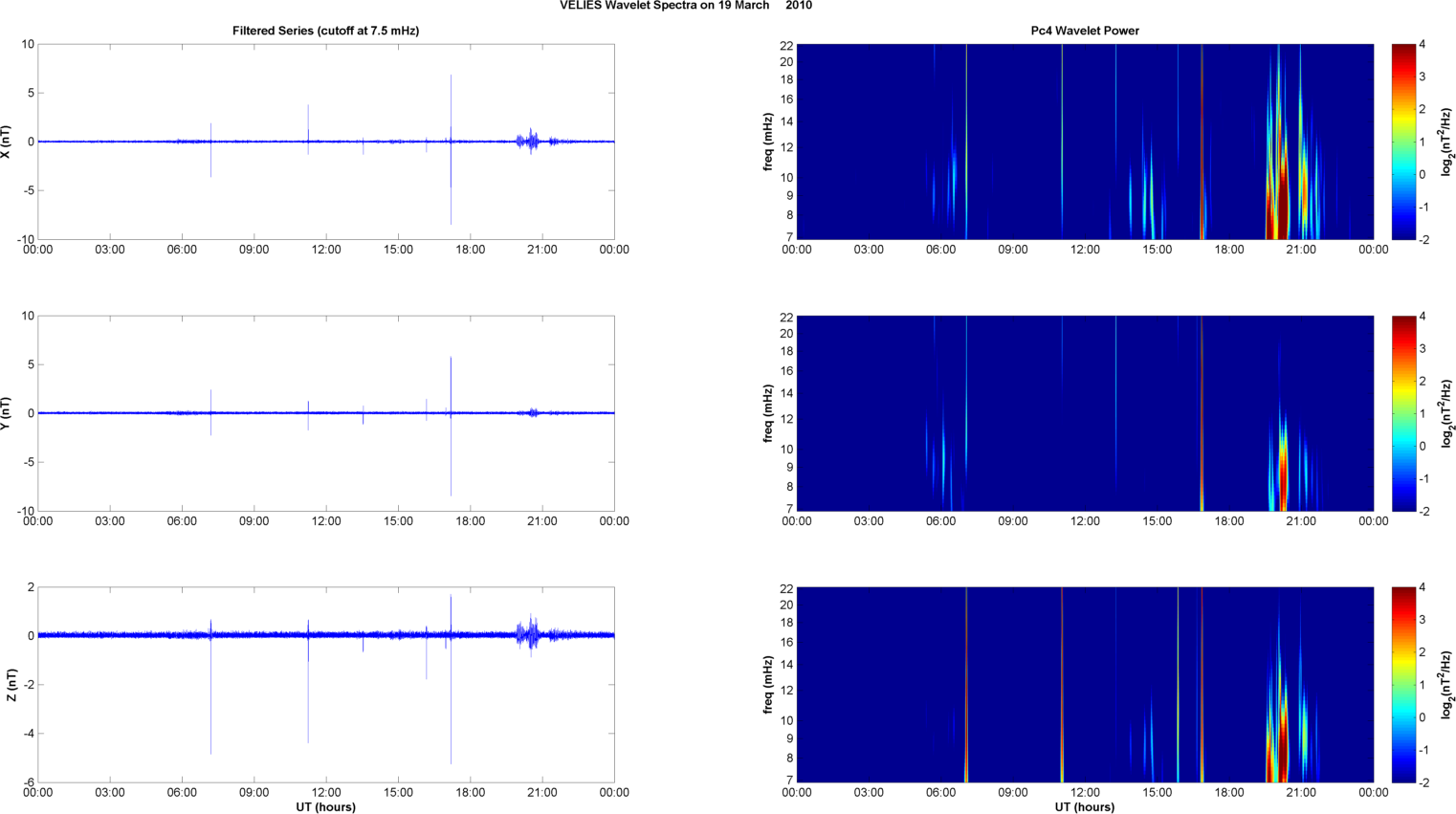Select the Y component filtered series plot
Image resolution: width=1456 pixels, height=814 pixels.
coord(325,413)
